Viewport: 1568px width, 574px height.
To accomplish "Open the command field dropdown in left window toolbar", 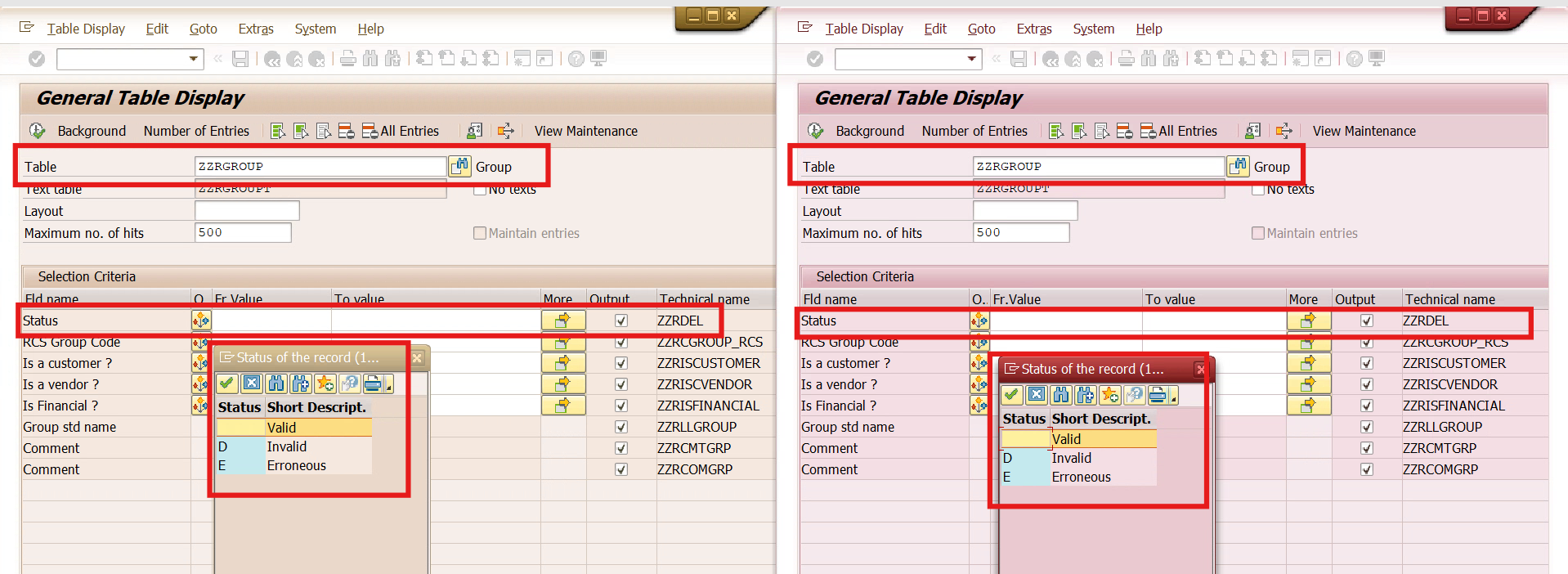I will (194, 59).
